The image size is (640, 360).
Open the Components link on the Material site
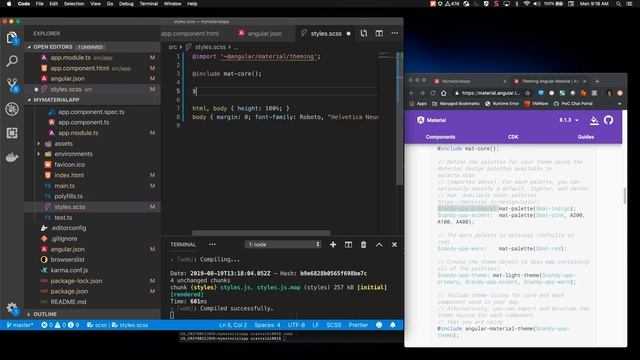[x=440, y=137]
